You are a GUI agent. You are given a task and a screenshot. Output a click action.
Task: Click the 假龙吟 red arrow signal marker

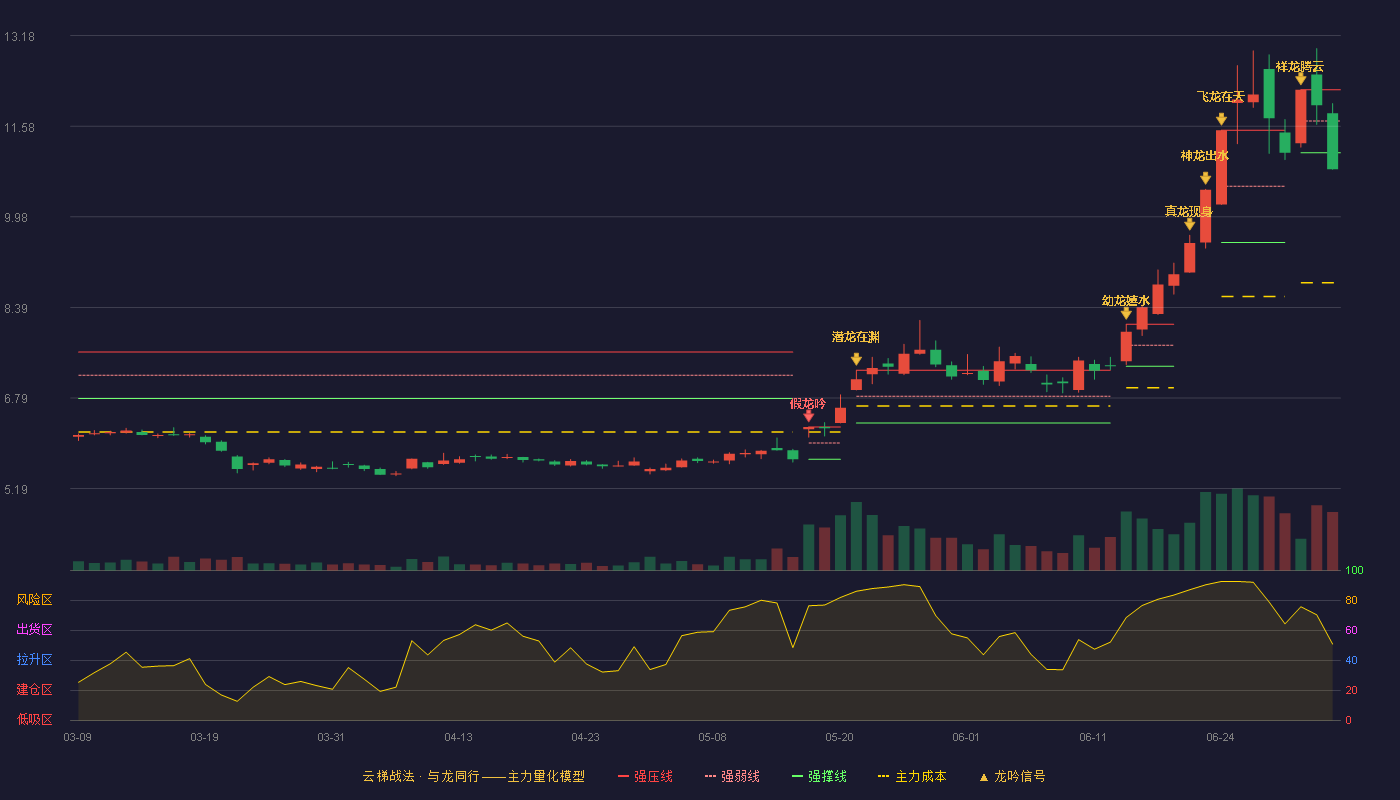pos(808,415)
